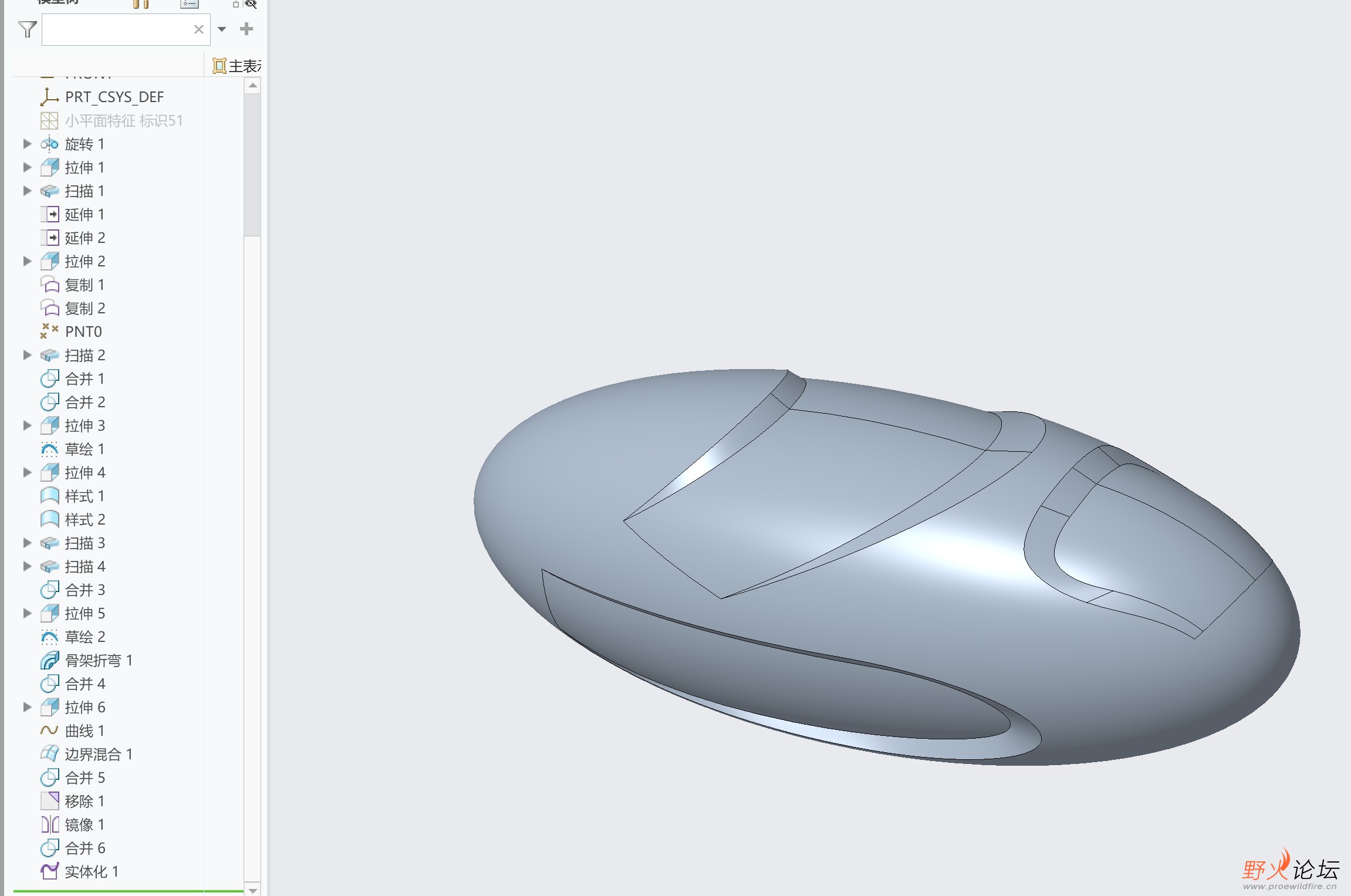Select the 实体化 1 solidify icon
Image resolution: width=1351 pixels, height=896 pixels.
[50, 871]
